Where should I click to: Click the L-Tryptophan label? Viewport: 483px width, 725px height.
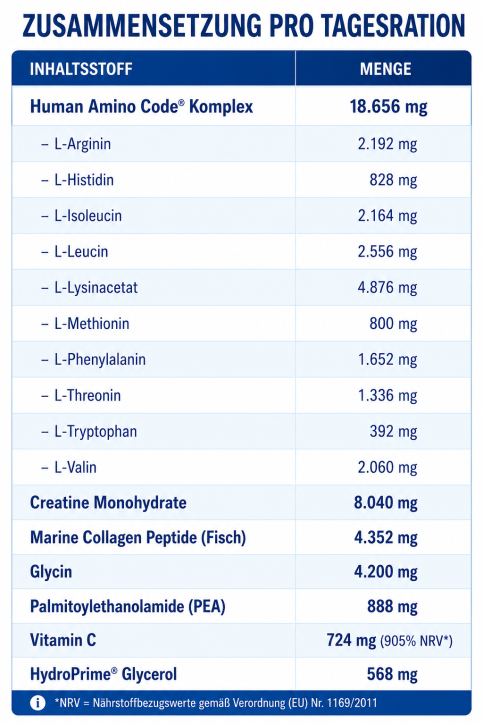click(96, 431)
